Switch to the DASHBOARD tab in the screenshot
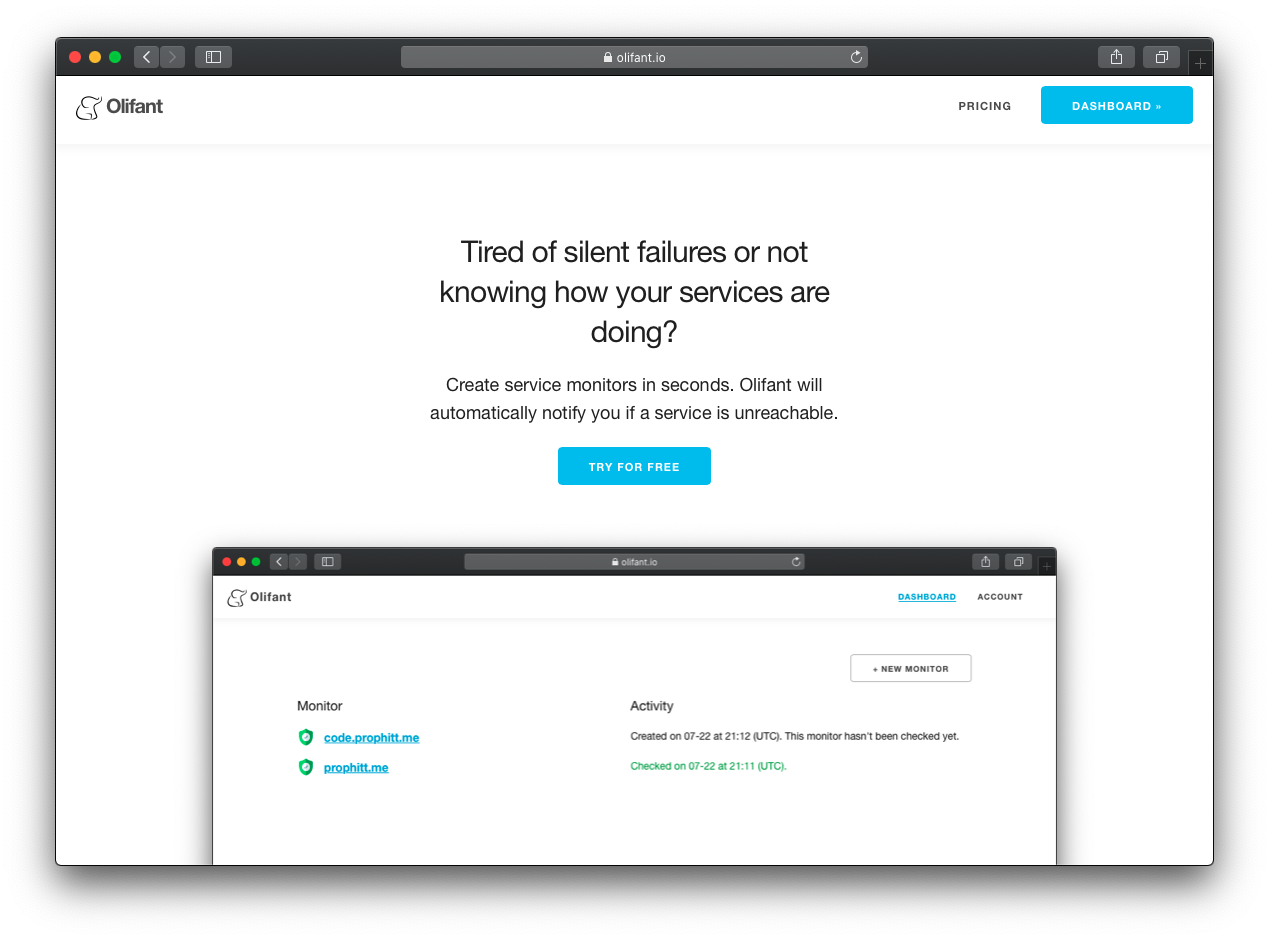The width and height of the screenshot is (1269, 939). 926,596
